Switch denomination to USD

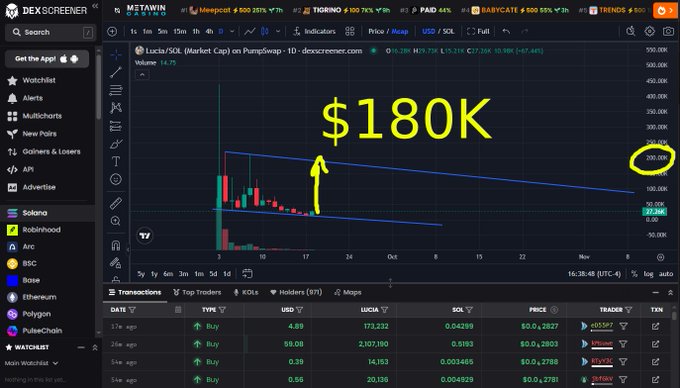click(x=428, y=31)
